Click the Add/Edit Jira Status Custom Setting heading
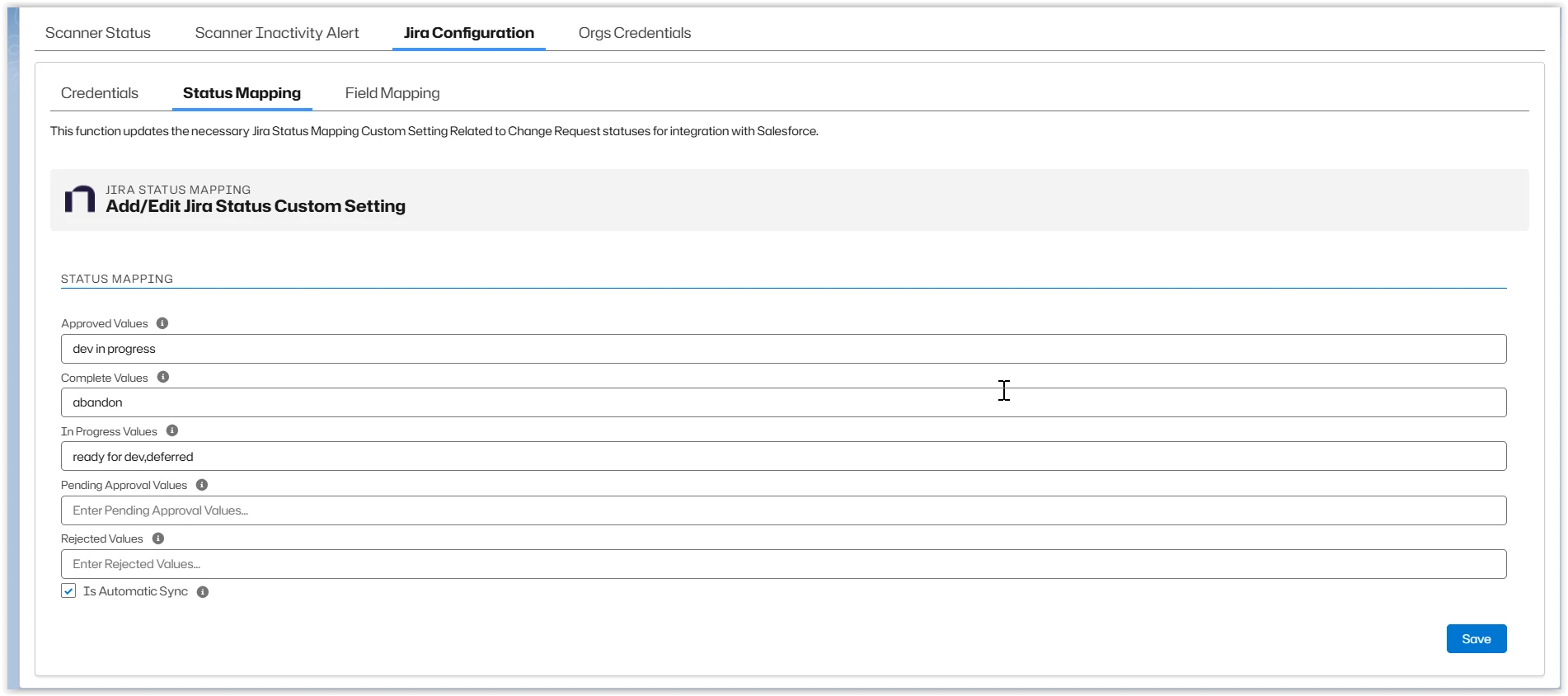Image resolution: width=1568 pixels, height=696 pixels. point(256,206)
